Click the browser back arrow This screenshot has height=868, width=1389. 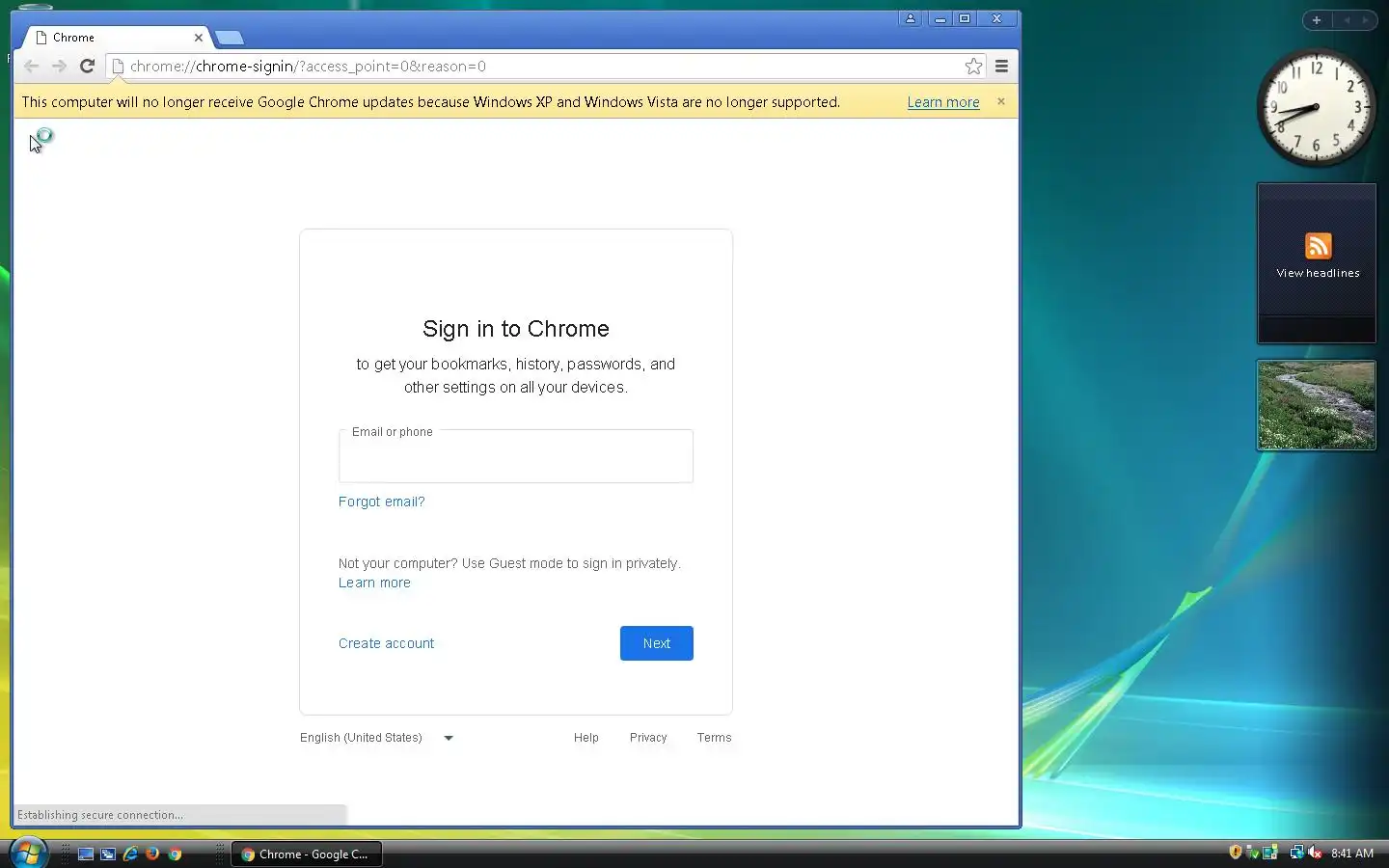31,66
